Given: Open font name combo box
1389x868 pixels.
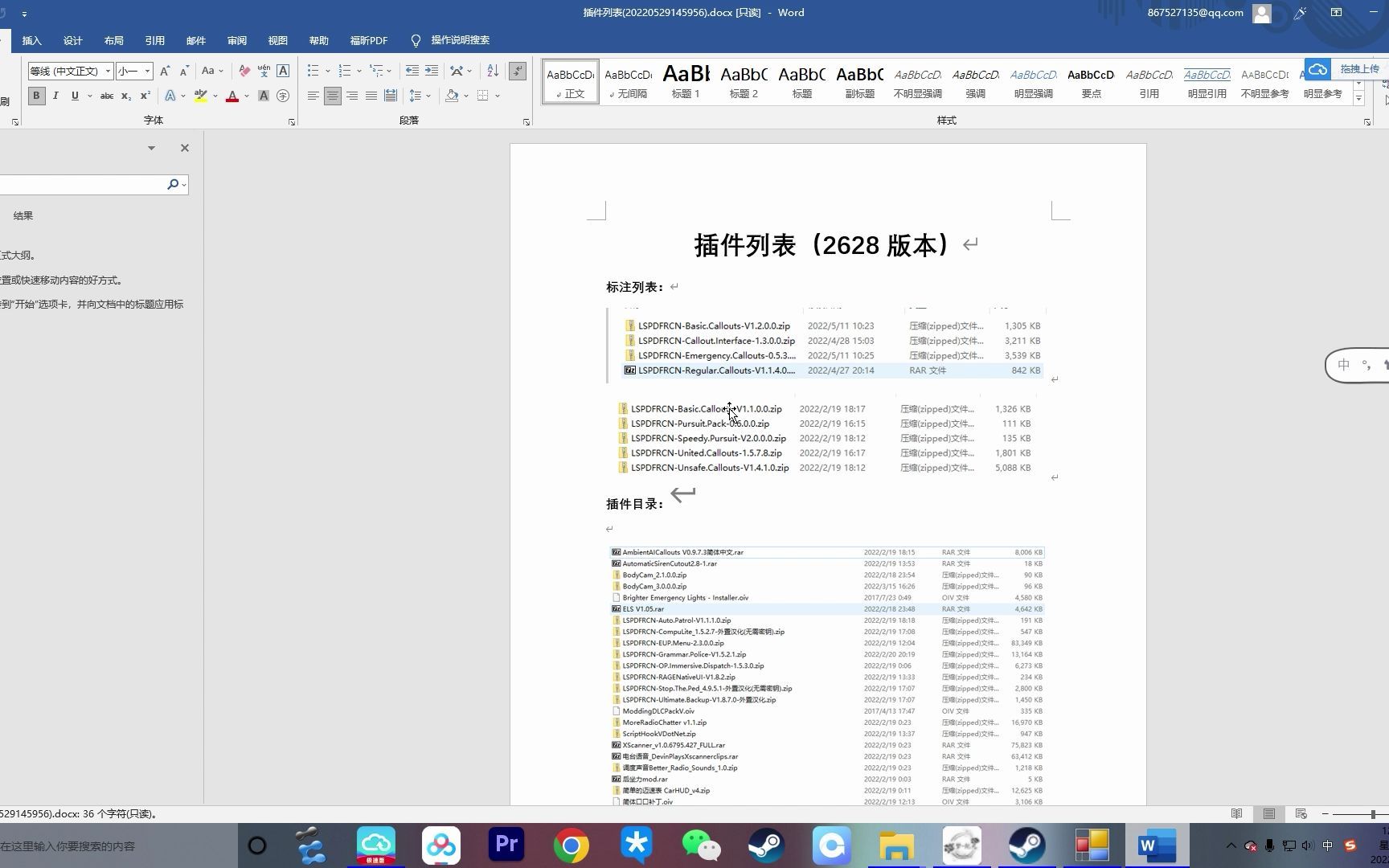Looking at the screenshot, I should tap(70, 71).
